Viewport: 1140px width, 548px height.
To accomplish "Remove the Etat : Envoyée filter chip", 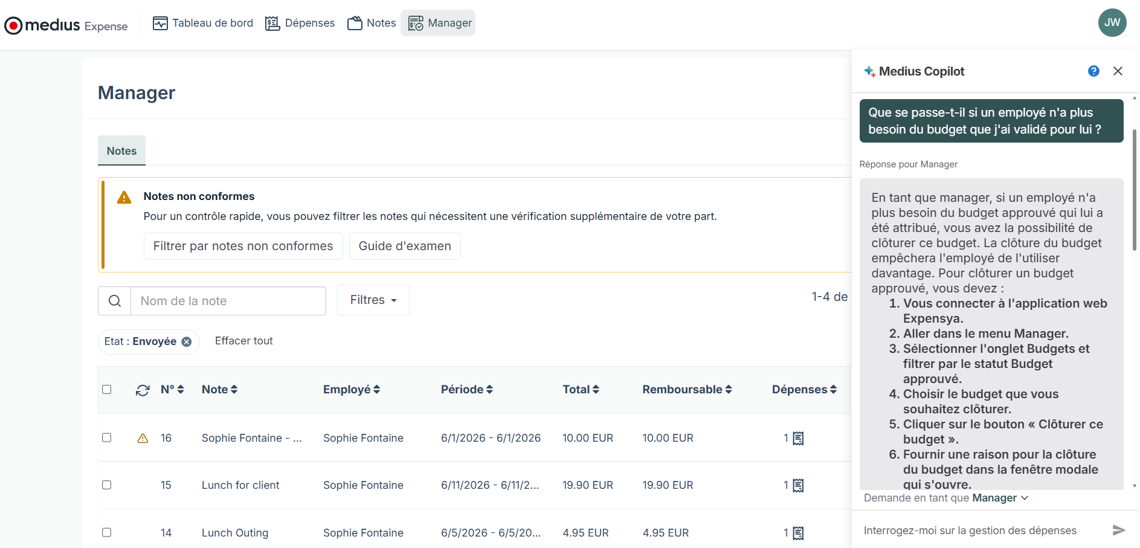I will coord(186,342).
